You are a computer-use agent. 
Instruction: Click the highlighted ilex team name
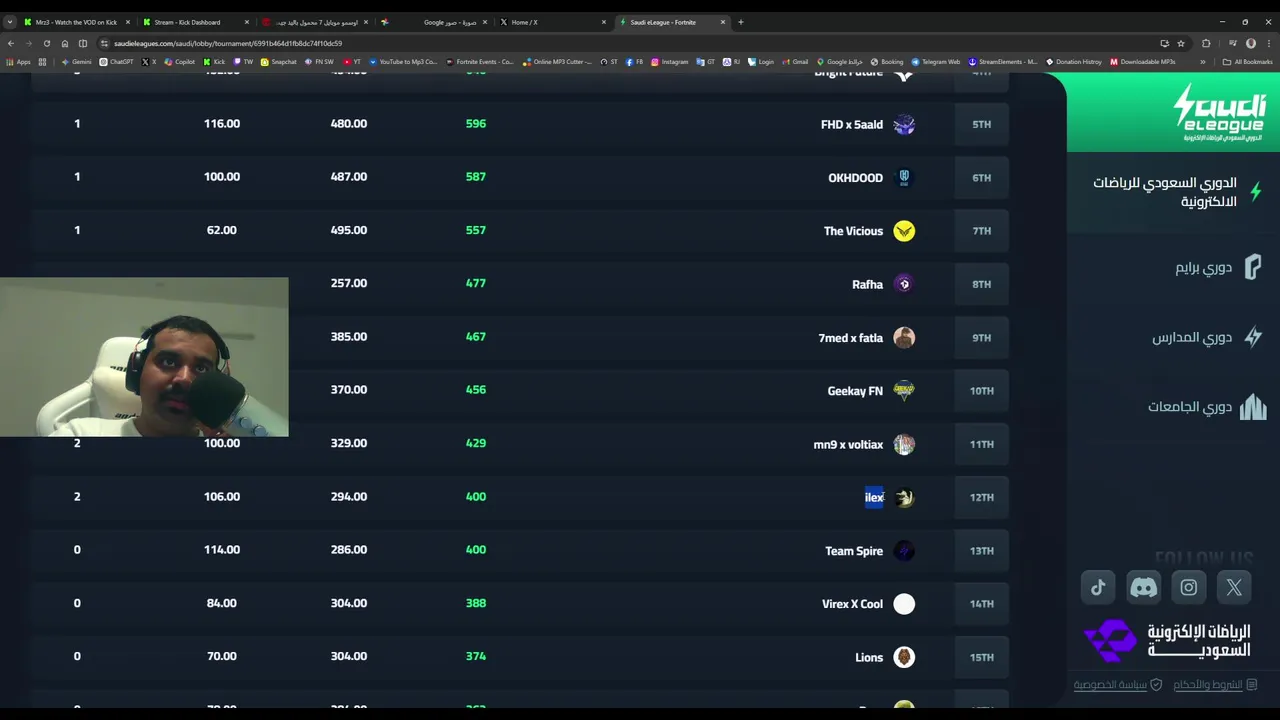(x=874, y=497)
